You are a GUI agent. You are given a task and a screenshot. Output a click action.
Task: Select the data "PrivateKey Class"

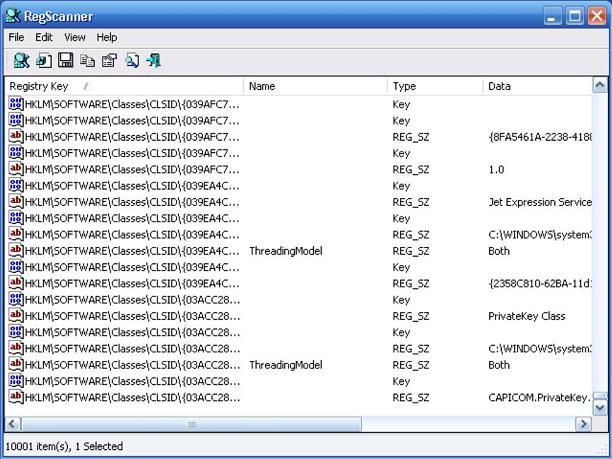click(527, 316)
